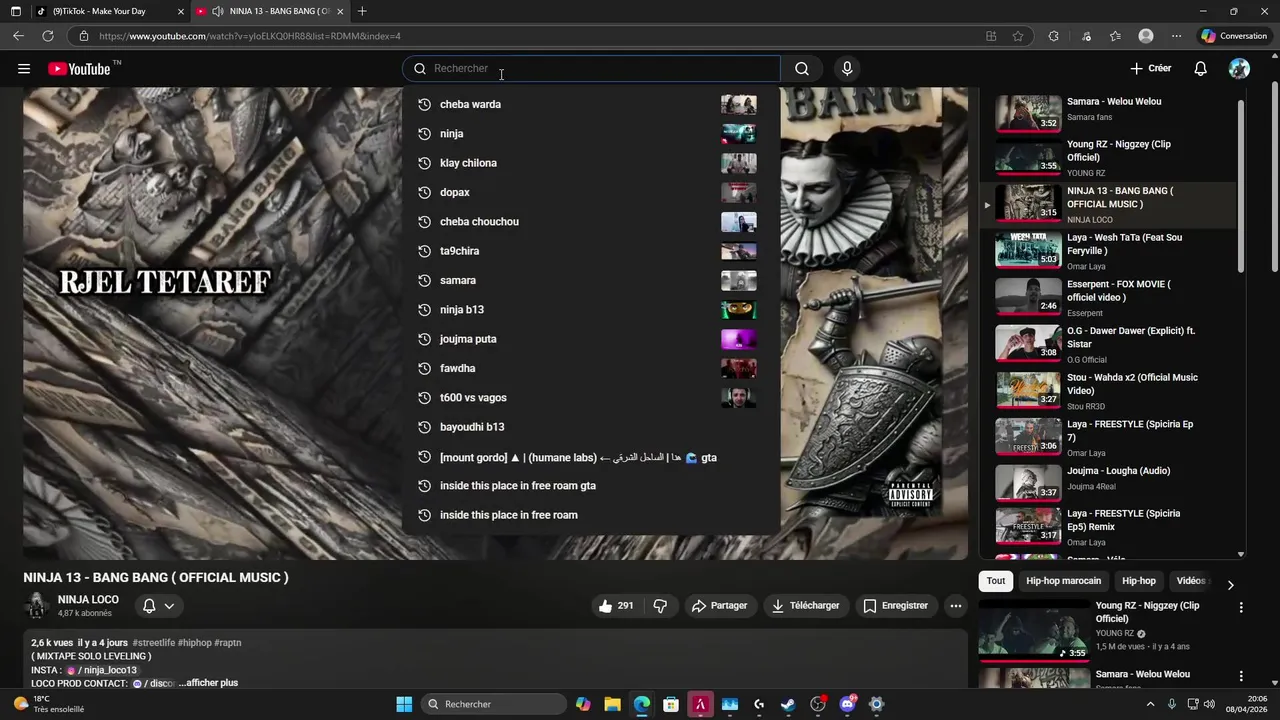
Task: Open the YouTube hamburger guide menu
Action: tap(24, 69)
